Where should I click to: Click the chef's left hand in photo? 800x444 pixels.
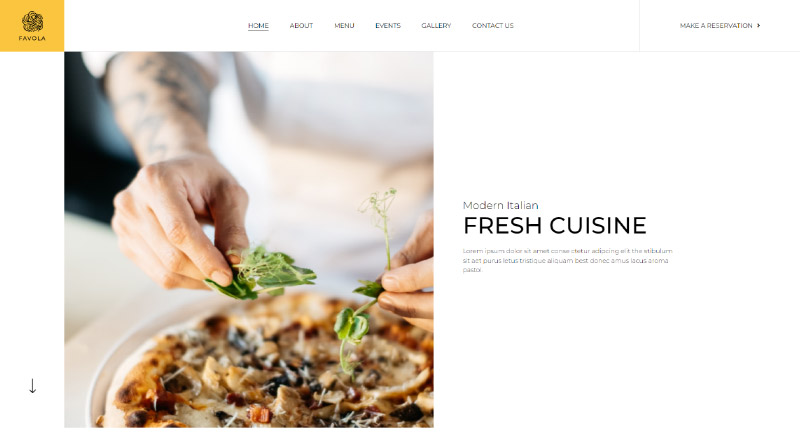pyautogui.click(x=179, y=219)
